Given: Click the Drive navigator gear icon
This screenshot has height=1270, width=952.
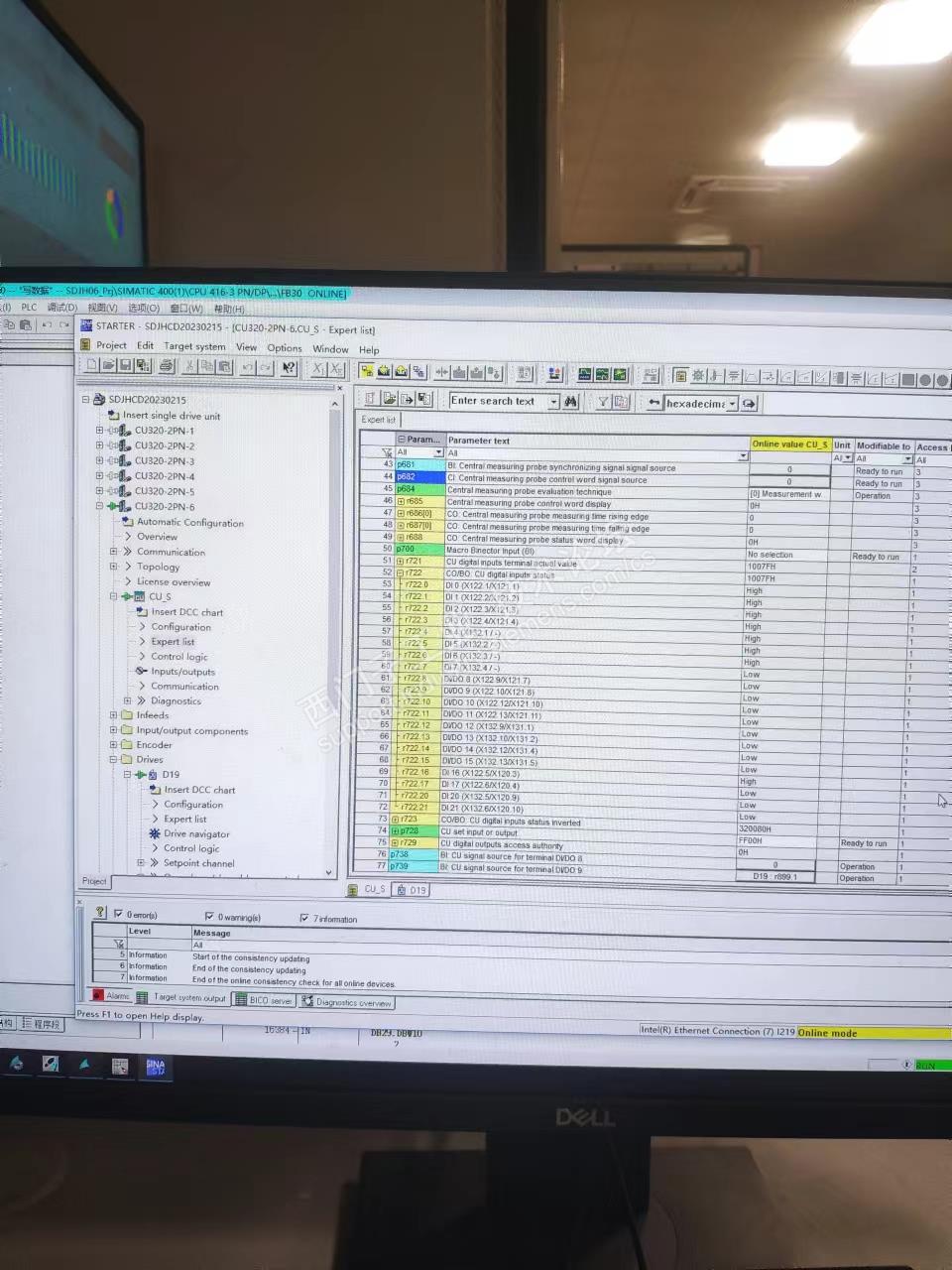Looking at the screenshot, I should (155, 833).
